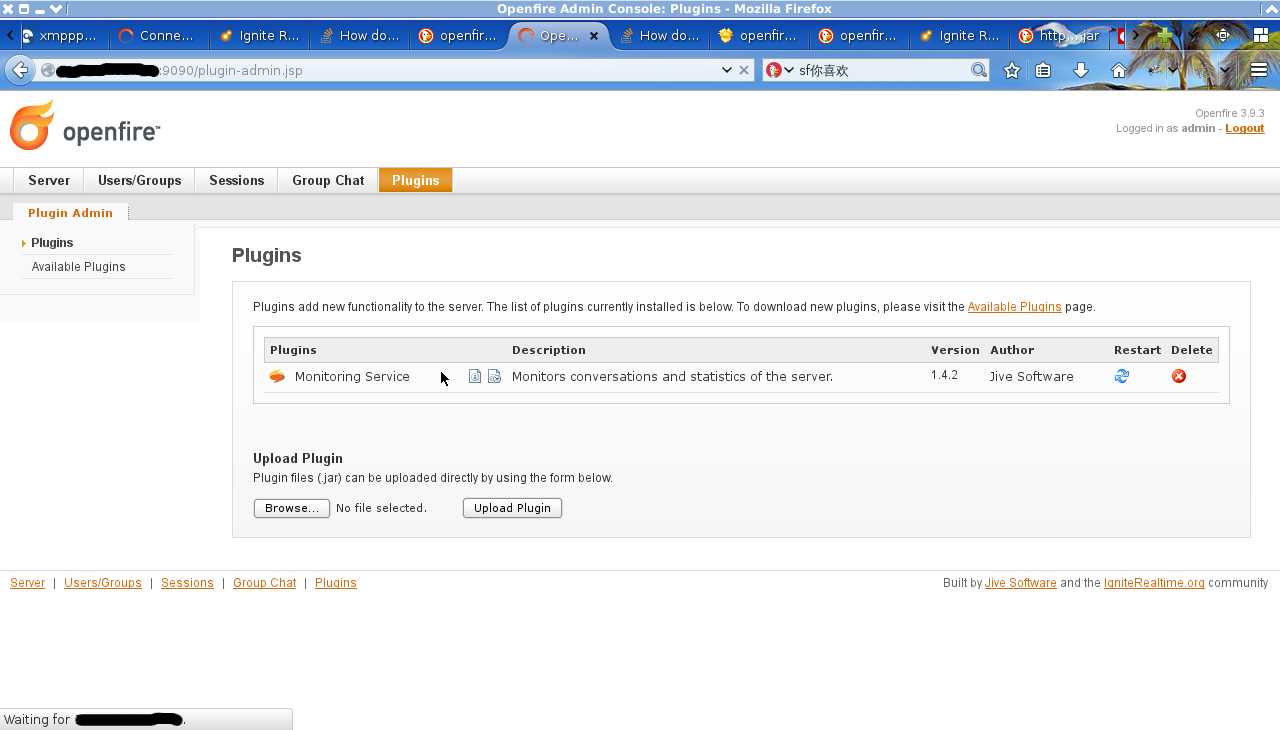Click Browse to choose a jar file
The height and width of the screenshot is (730, 1280).
point(292,508)
